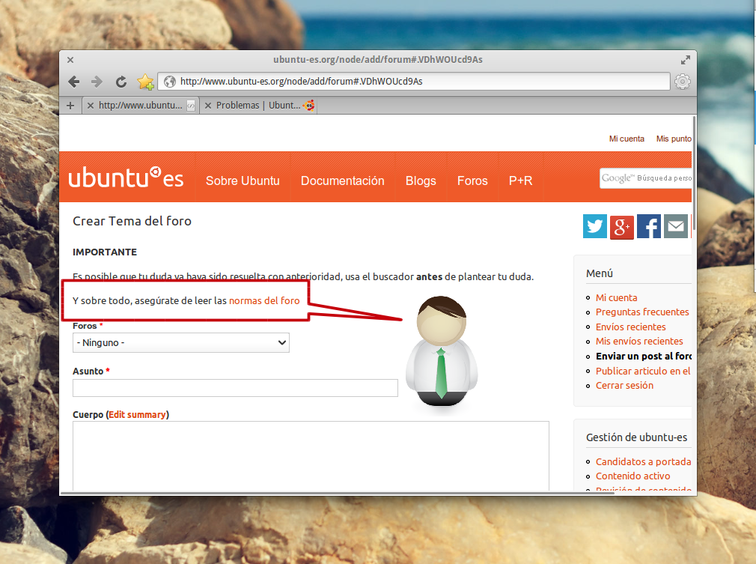Open the Blogs menu item

point(420,181)
